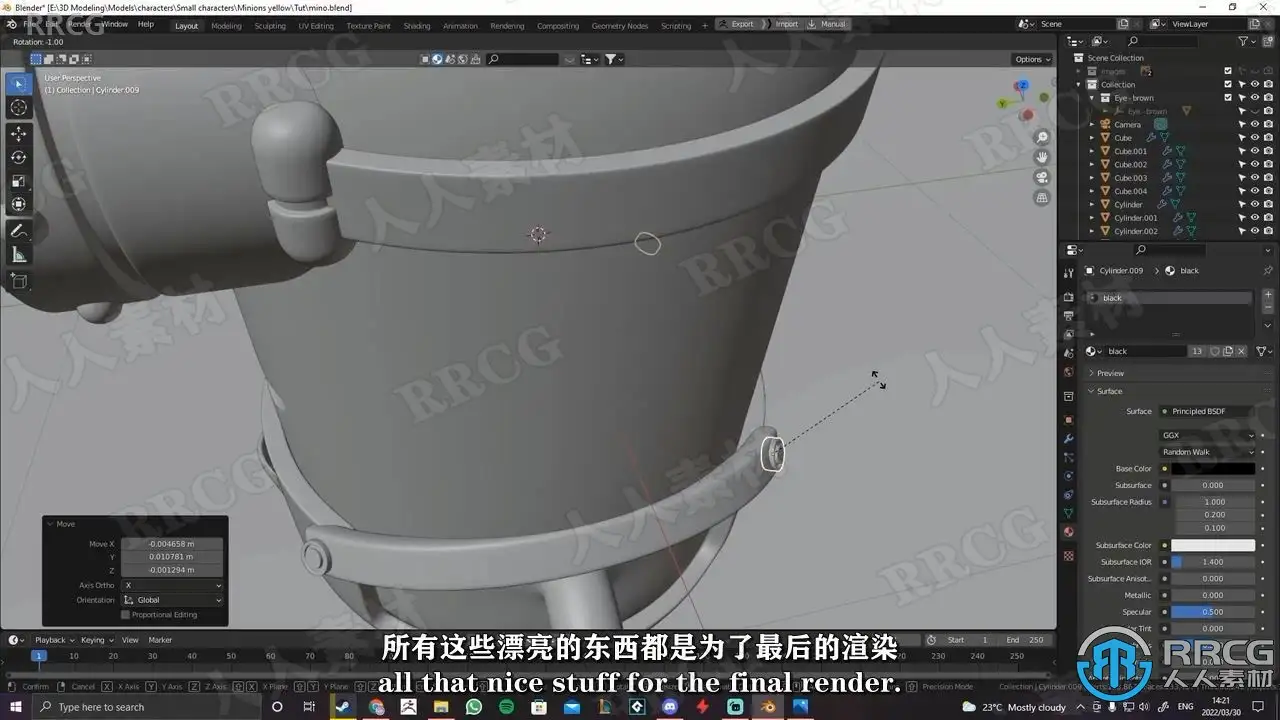Expand the Cube.002 tree item
Viewport: 1280px width, 720px height.
click(1092, 164)
